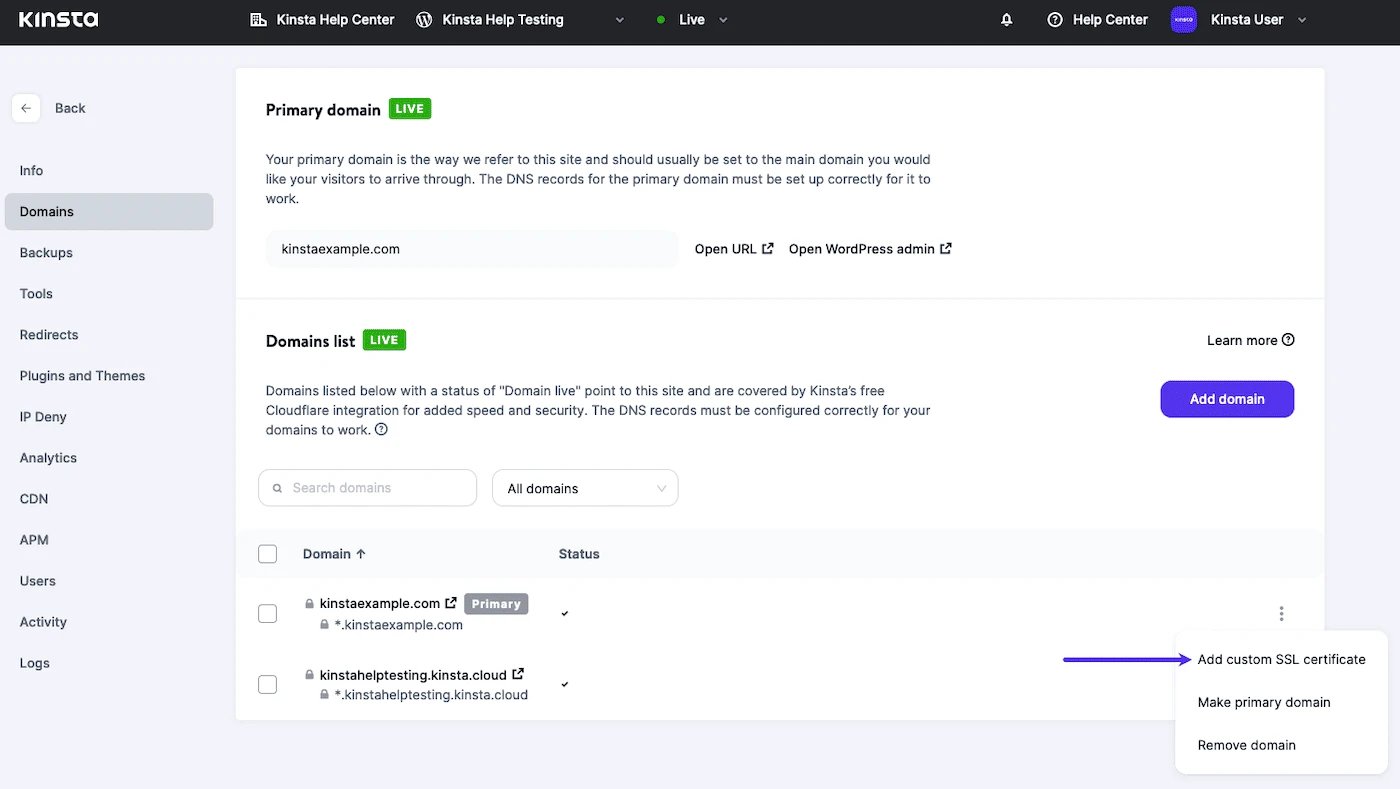Check the kinstaexample.com row checkbox
The width and height of the screenshot is (1400, 789).
pyautogui.click(x=267, y=614)
